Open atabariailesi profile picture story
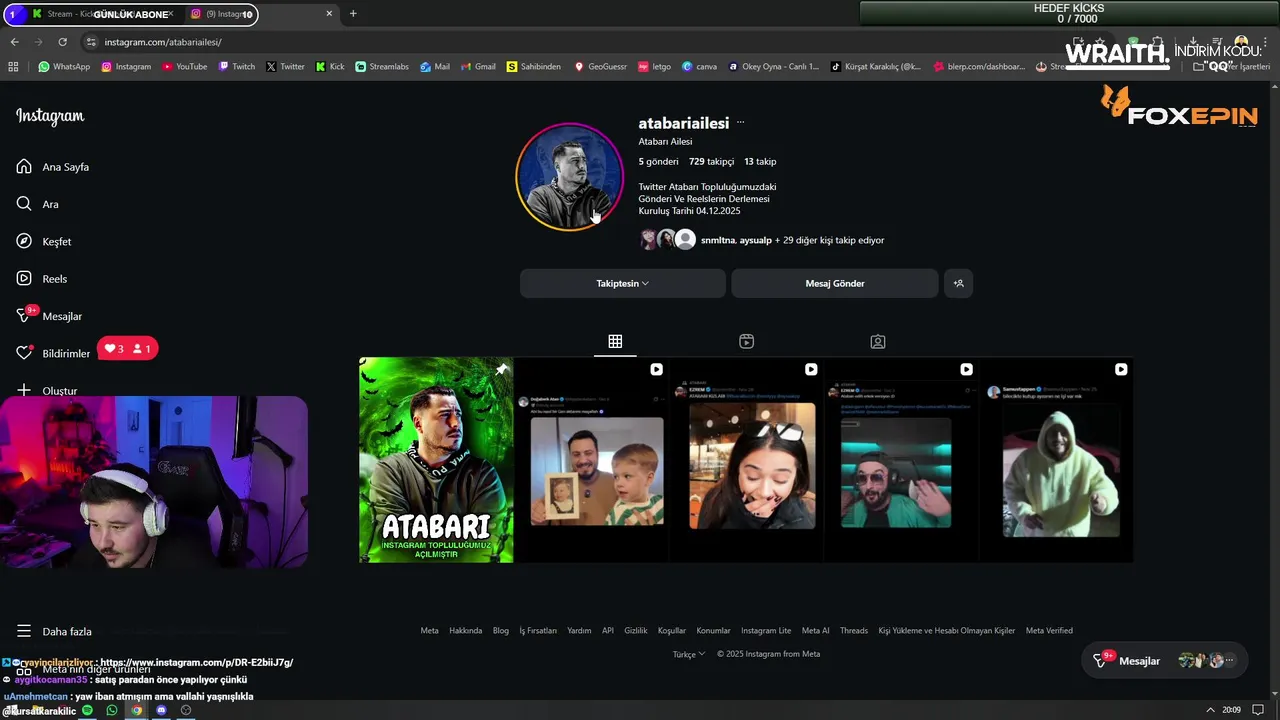 click(x=569, y=177)
